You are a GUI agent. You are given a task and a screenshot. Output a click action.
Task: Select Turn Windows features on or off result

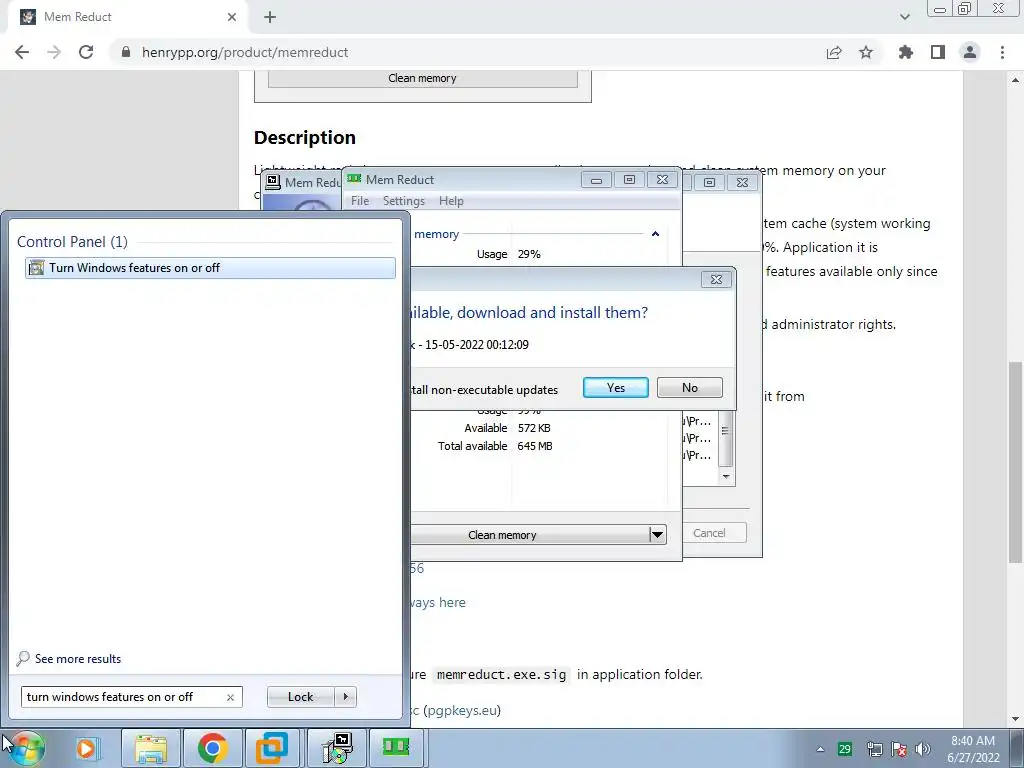pyautogui.click(x=210, y=268)
